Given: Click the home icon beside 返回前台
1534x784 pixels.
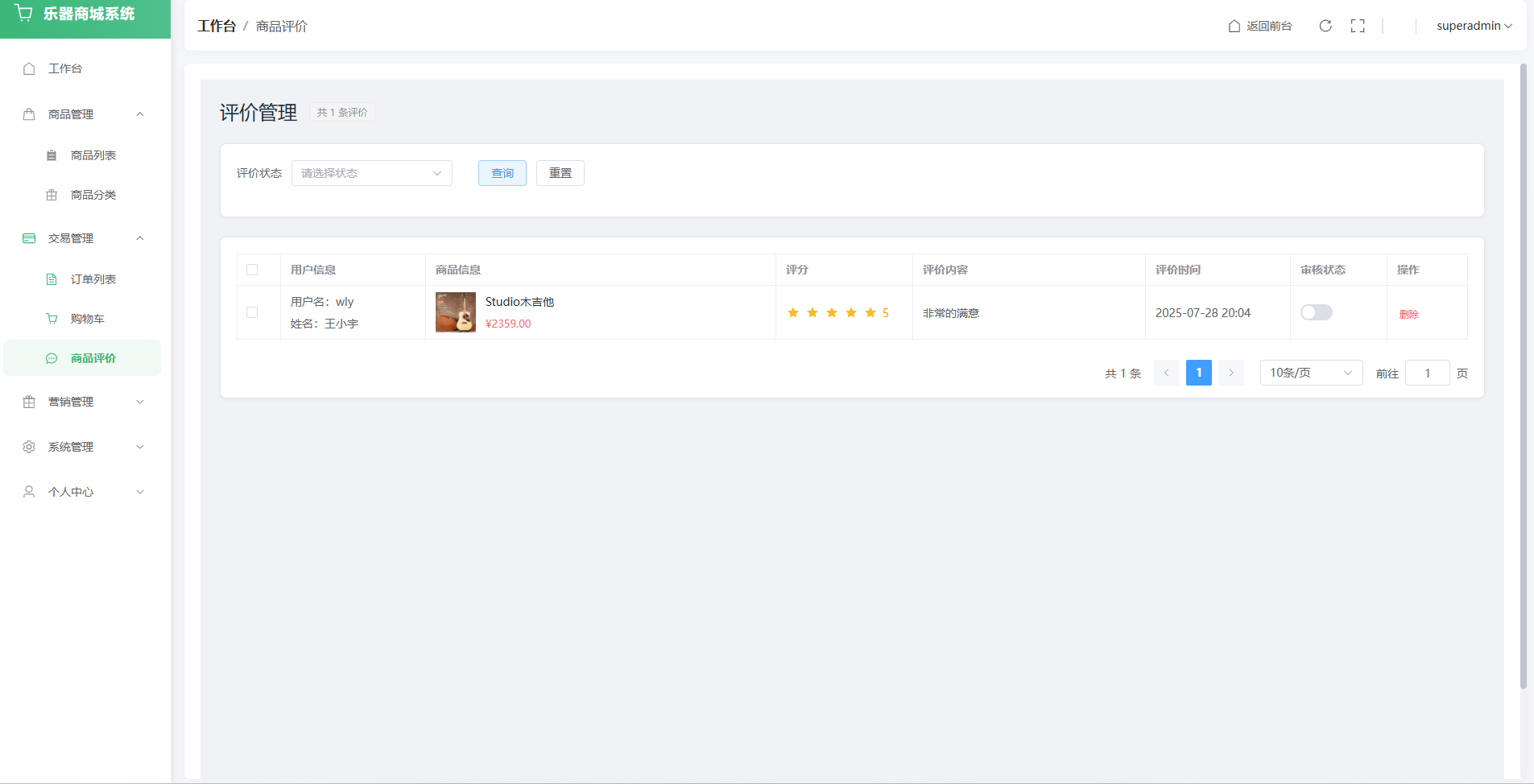Looking at the screenshot, I should coord(1234,26).
